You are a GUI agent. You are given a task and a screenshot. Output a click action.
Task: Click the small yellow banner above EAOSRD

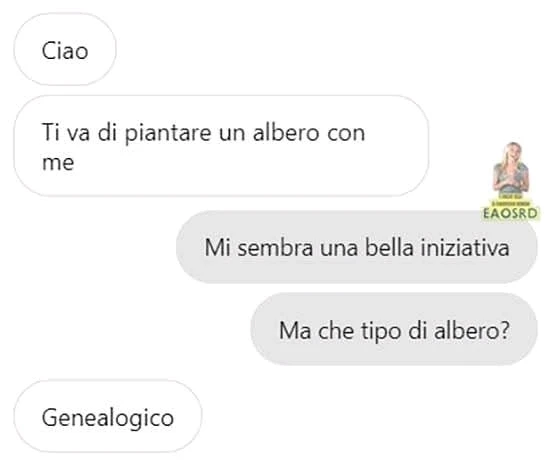click(x=510, y=203)
